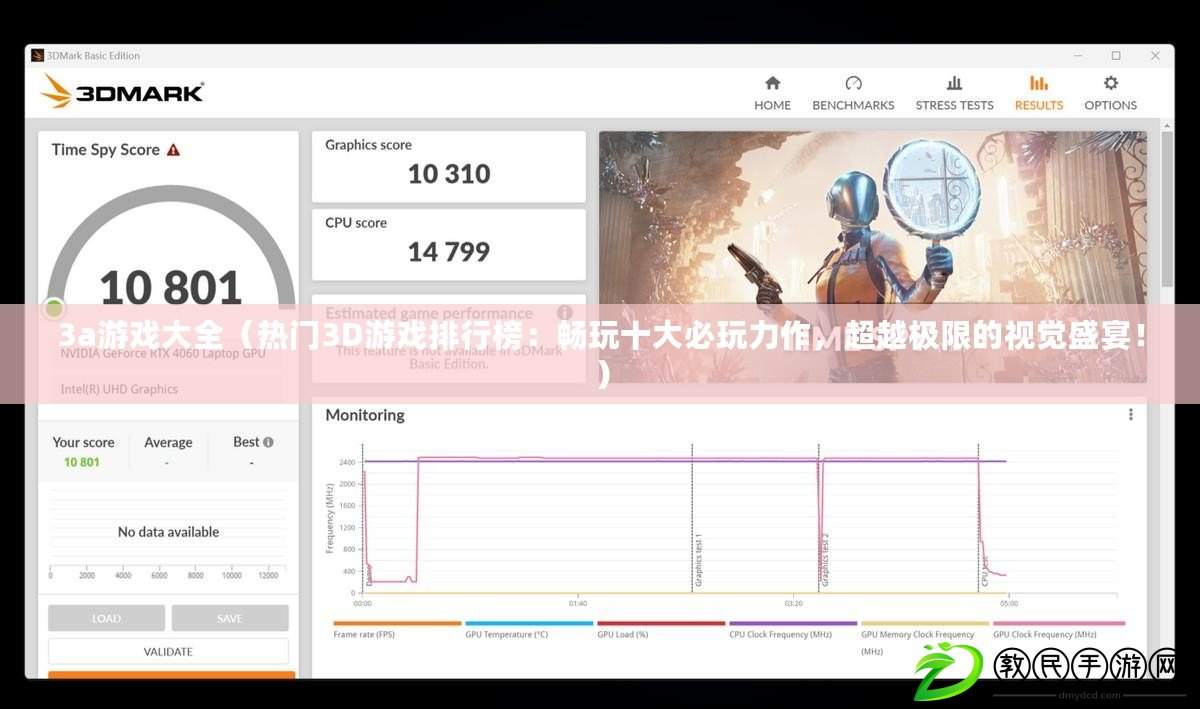The width and height of the screenshot is (1200, 709).
Task: Click Graphics test 2 marker in chart
Action: point(826,560)
